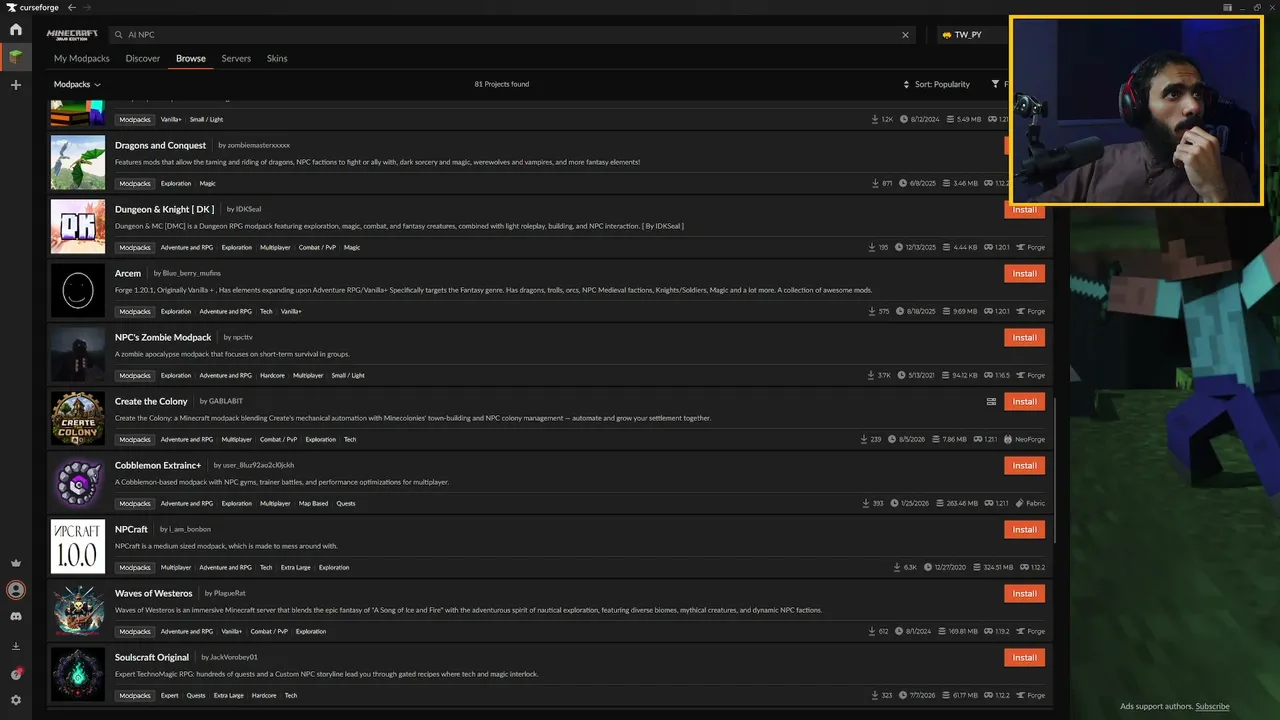Screen dimensions: 1280x720
Task: Open the Skins tab
Action: (277, 58)
